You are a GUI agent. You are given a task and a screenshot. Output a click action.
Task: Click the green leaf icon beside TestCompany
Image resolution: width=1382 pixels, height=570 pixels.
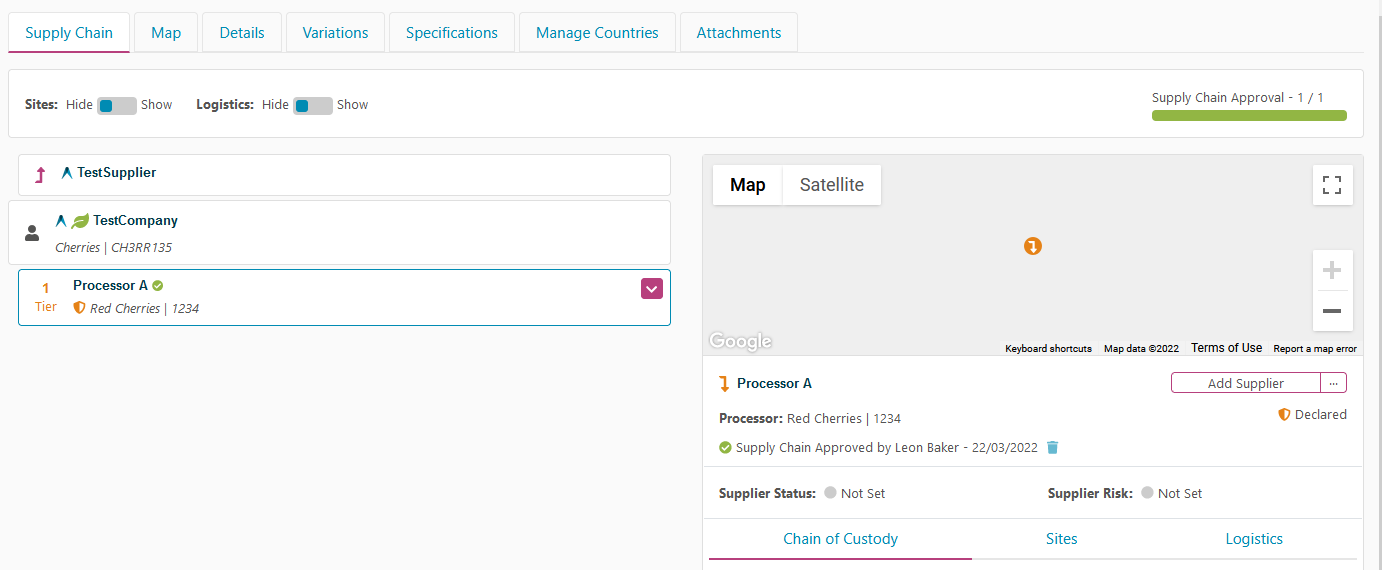[80, 221]
